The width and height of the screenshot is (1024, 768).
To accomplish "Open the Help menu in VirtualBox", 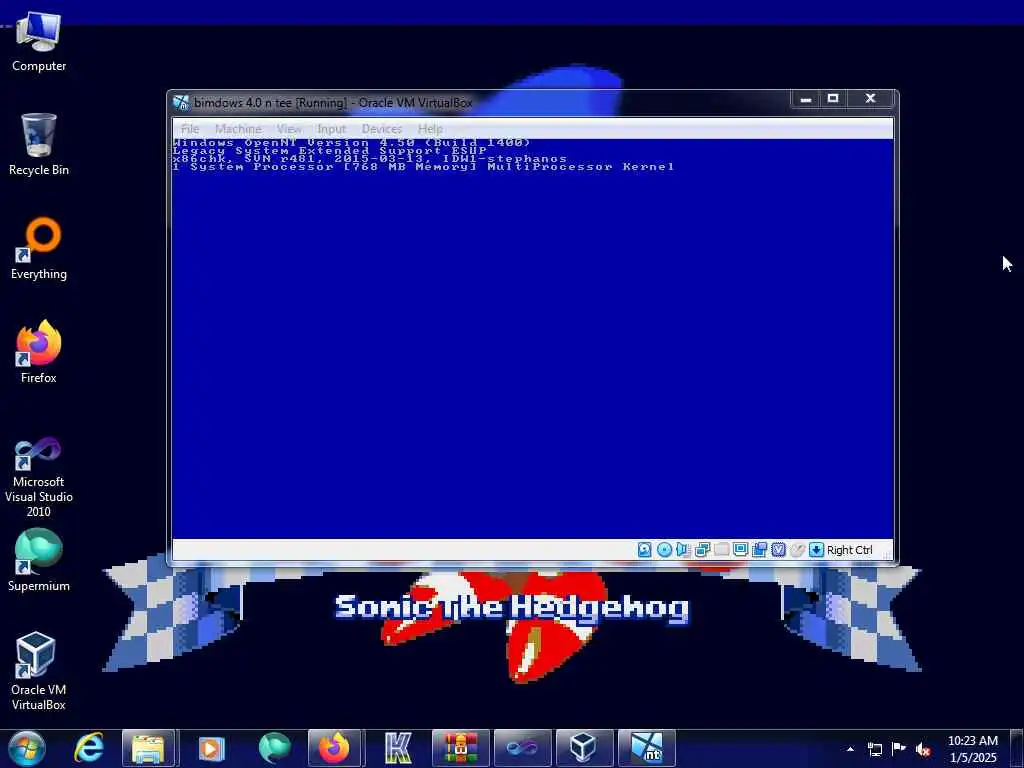I will tap(430, 129).
